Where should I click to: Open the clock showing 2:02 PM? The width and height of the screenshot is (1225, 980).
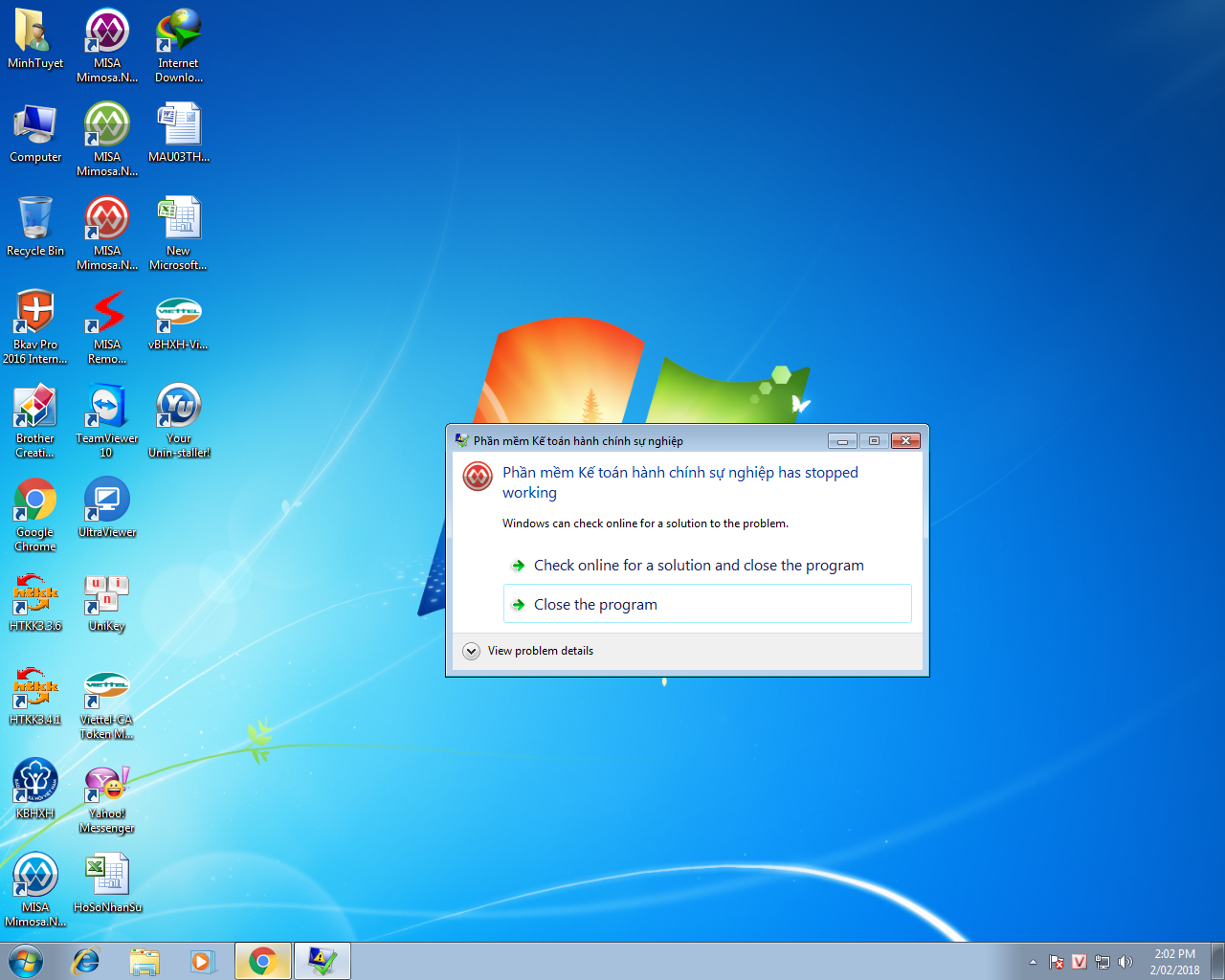pos(1174,962)
